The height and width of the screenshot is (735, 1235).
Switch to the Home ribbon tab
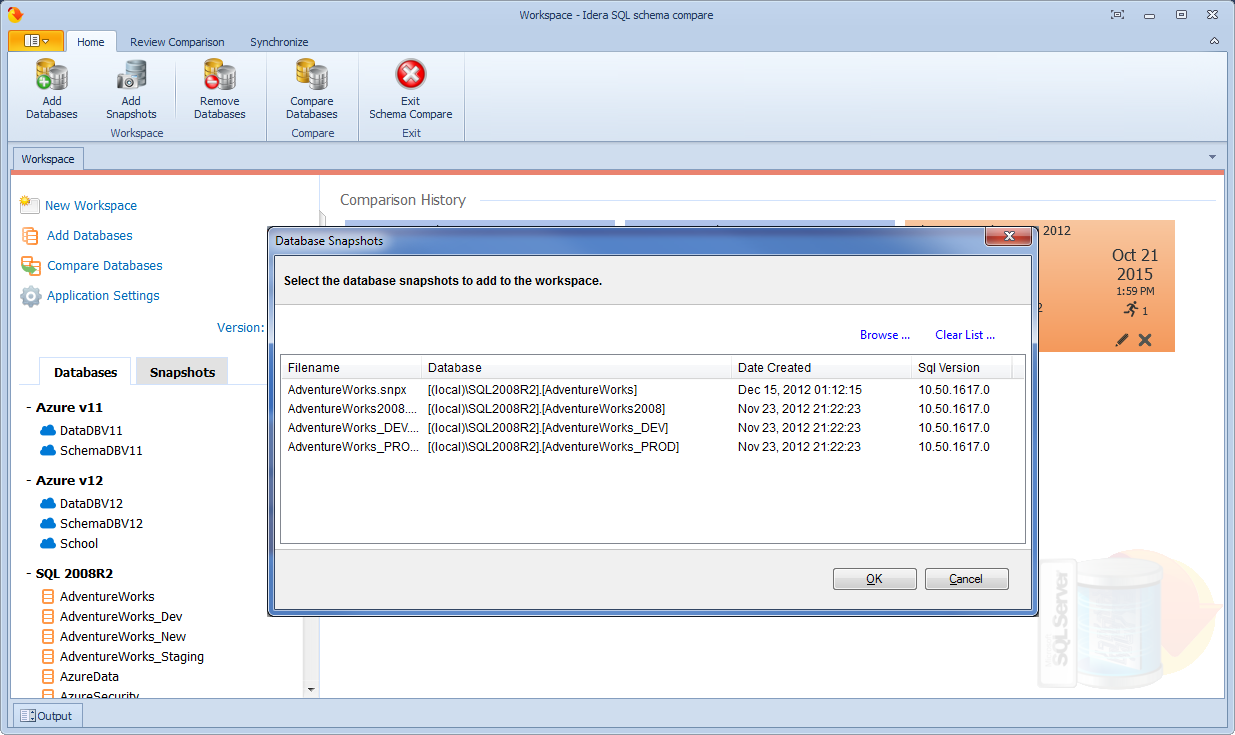coord(91,42)
